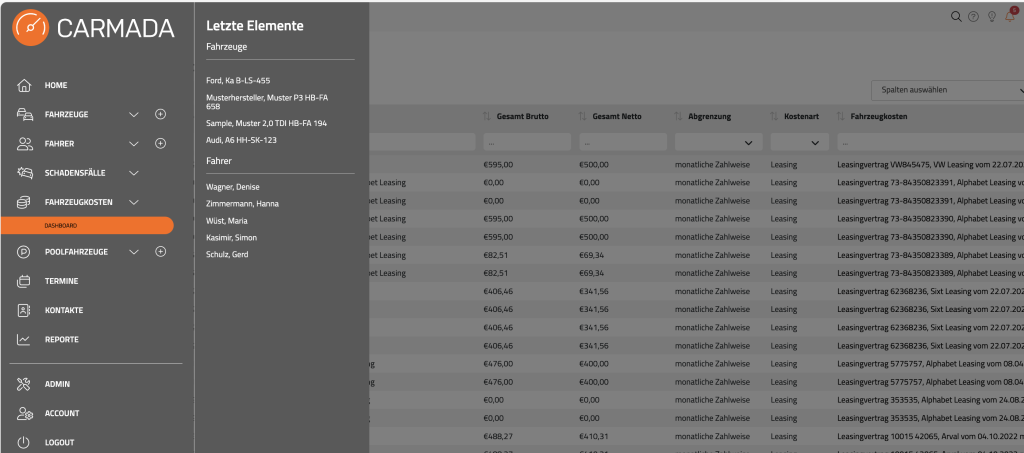Click the Poolfahrzeuge parking icon
1024x453 pixels.
(x=24, y=252)
